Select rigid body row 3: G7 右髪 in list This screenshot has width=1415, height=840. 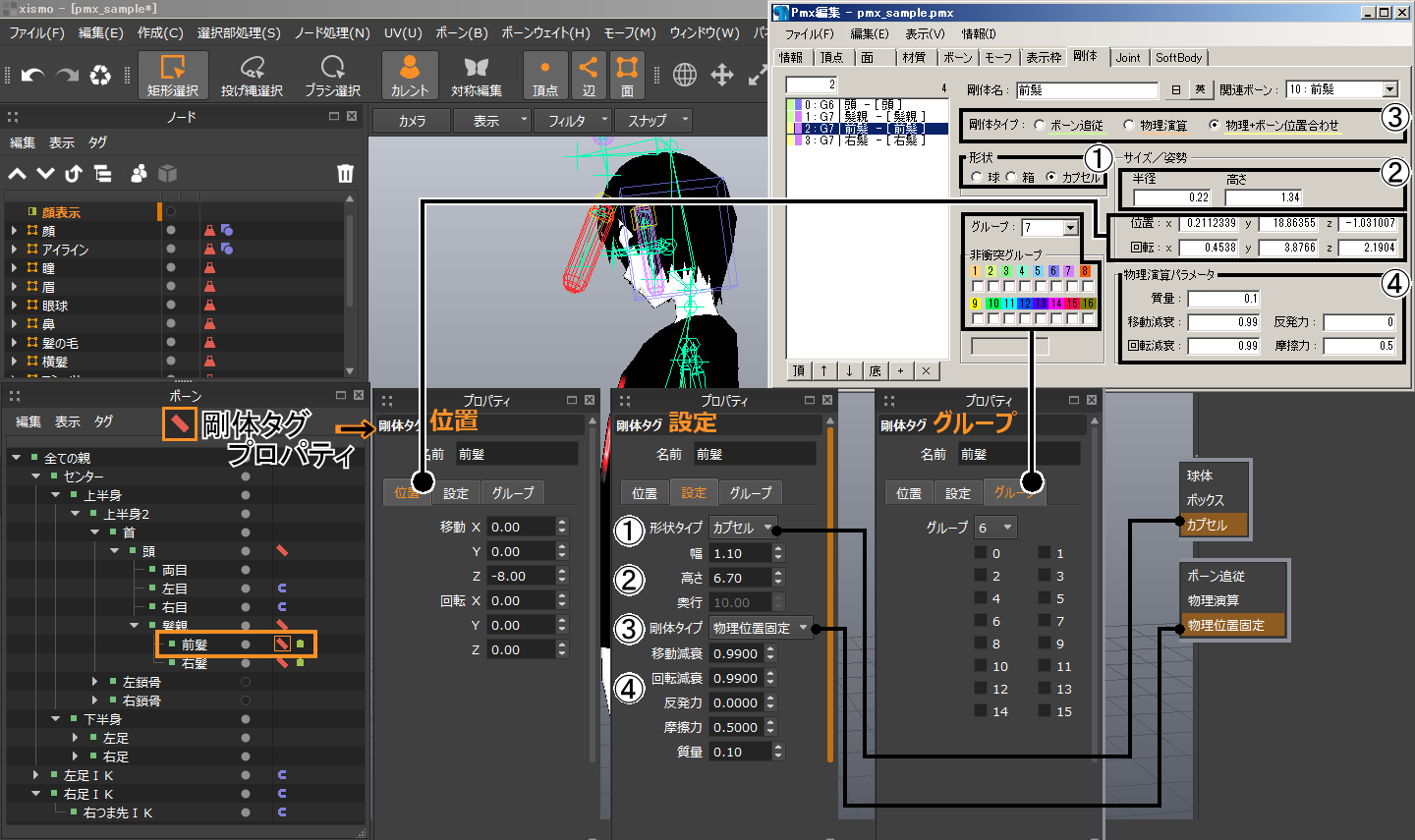tap(866, 140)
